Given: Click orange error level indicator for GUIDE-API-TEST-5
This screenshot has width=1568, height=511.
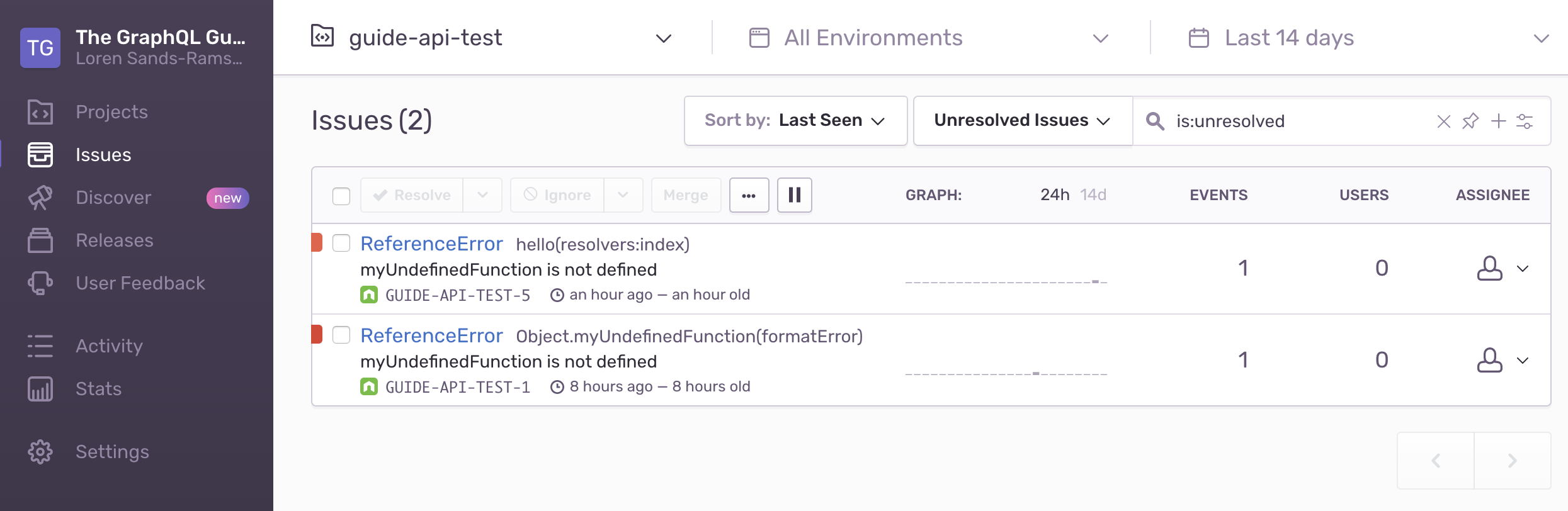Looking at the screenshot, I should (x=317, y=242).
